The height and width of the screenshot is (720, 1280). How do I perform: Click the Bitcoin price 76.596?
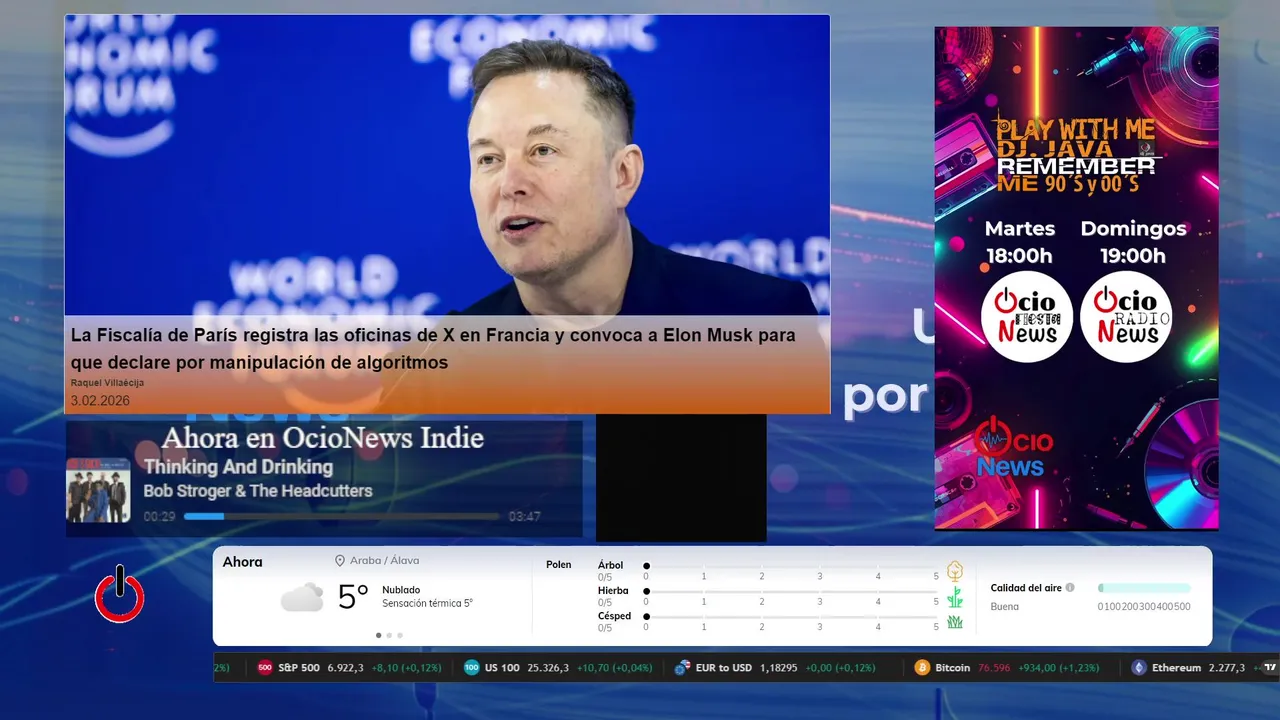coord(994,668)
